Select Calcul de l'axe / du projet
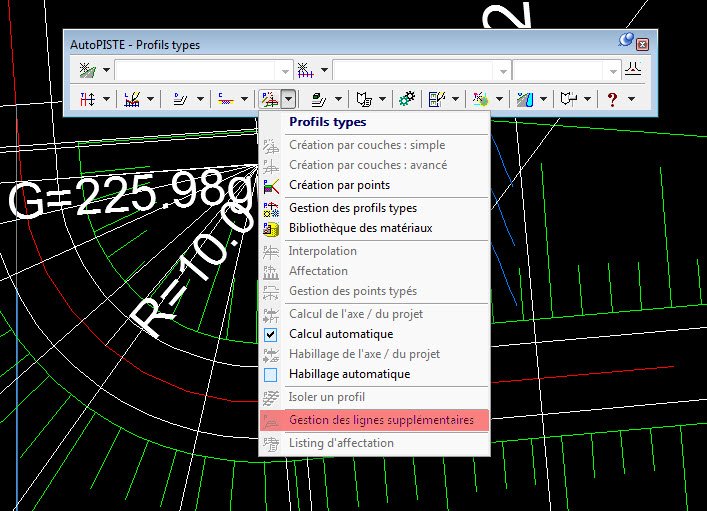 (375, 314)
